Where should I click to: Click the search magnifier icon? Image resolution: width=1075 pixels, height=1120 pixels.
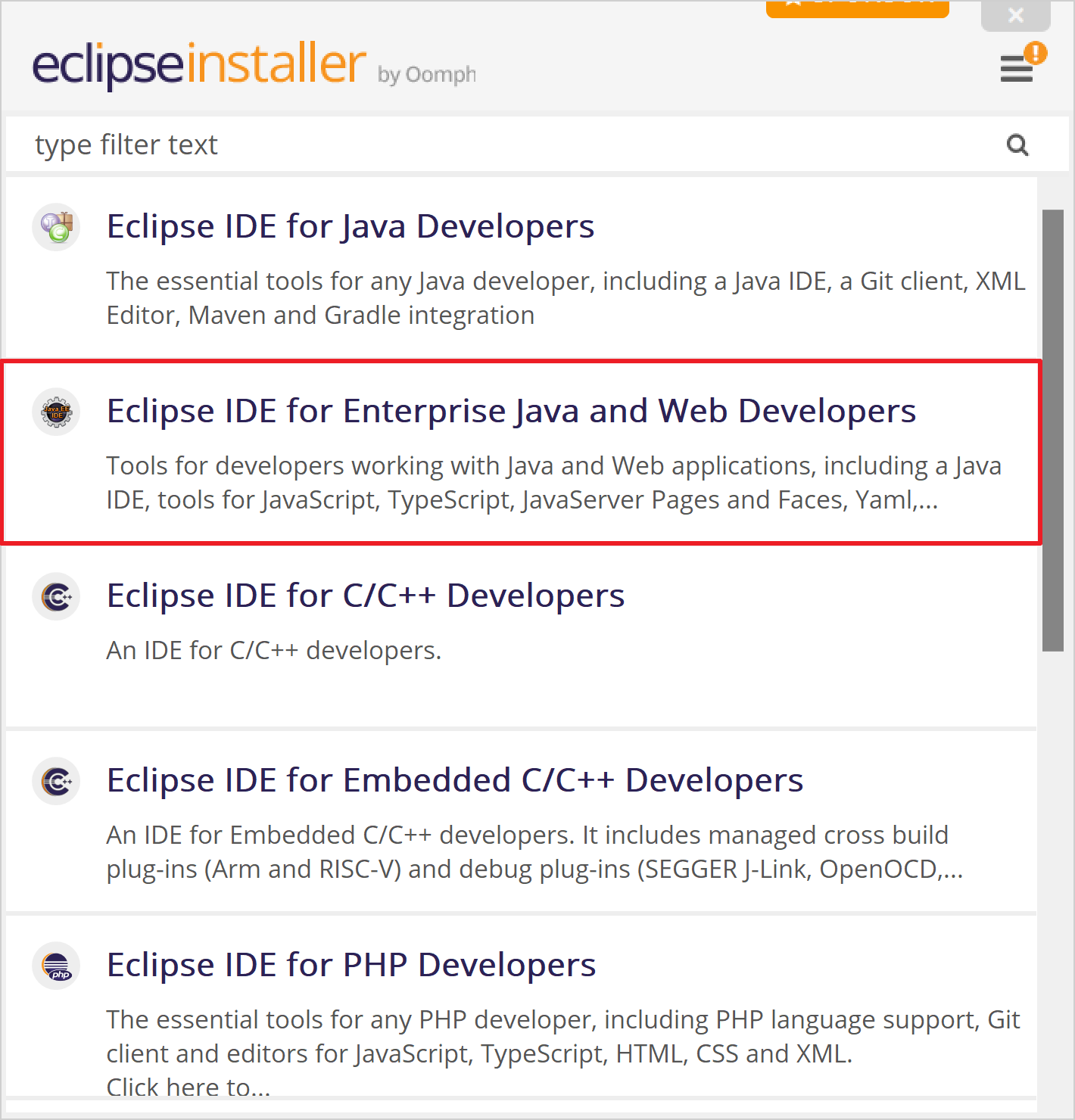(1017, 145)
